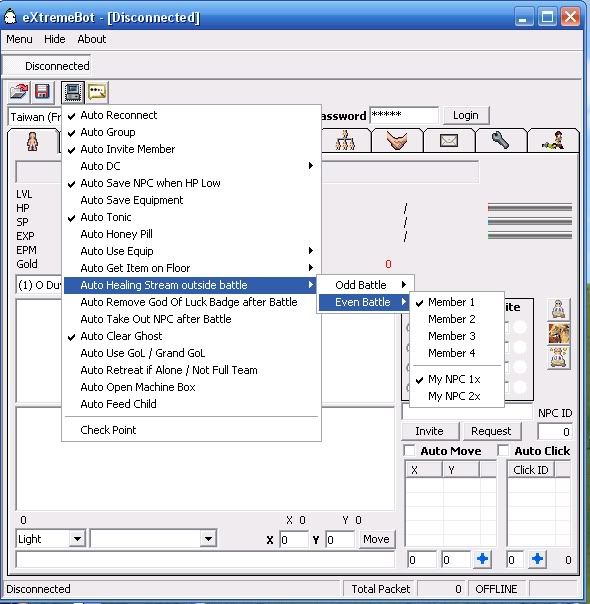This screenshot has width=590, height=604.
Task: Select Auto Use GoL / Grand GoL
Action: point(191,353)
